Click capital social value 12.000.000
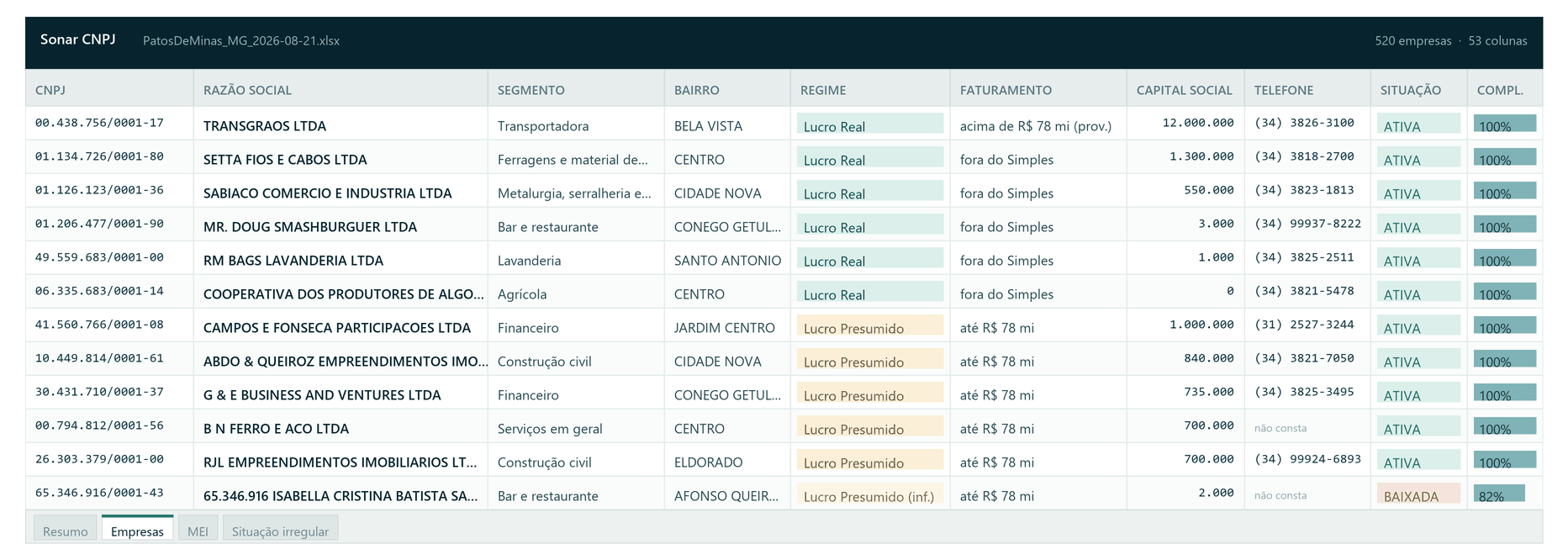1568x560 pixels. [x=1198, y=123]
